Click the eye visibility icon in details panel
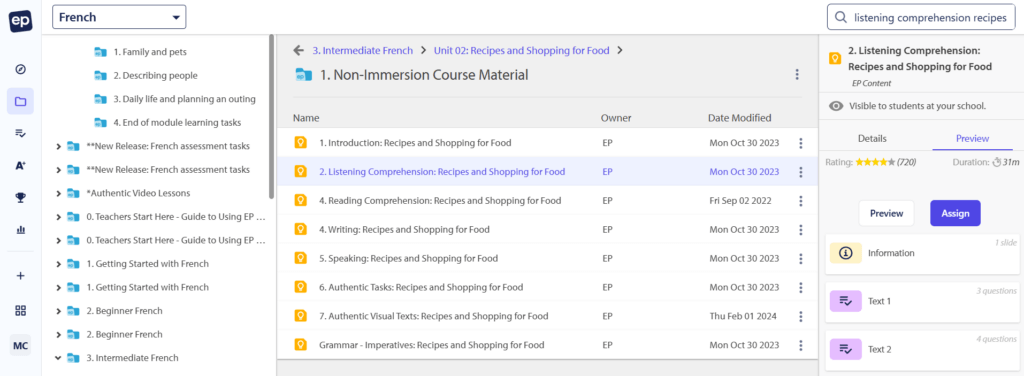This screenshot has width=1024, height=376. [836, 106]
